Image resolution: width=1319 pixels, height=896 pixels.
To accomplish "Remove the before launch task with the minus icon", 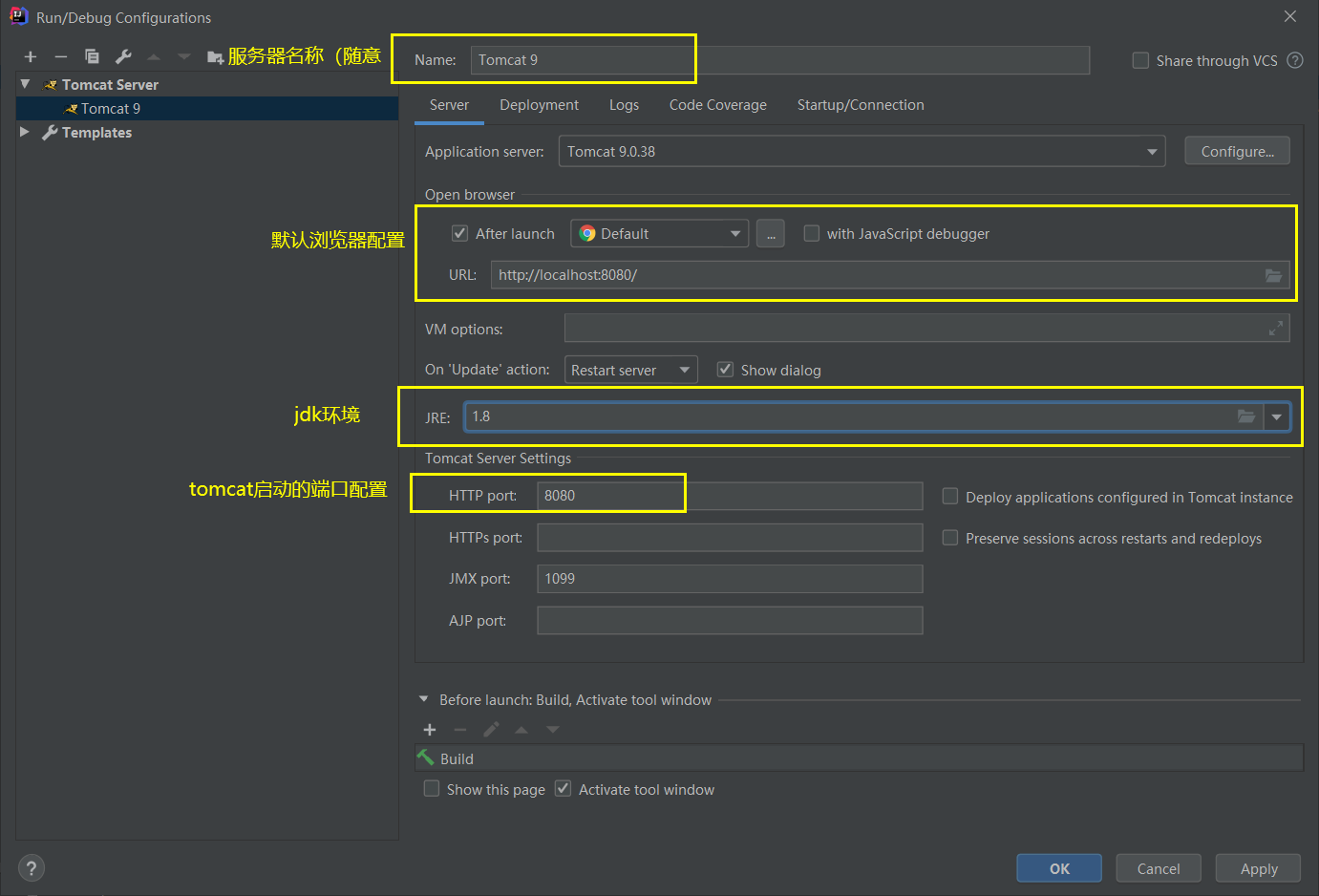I will [460, 730].
